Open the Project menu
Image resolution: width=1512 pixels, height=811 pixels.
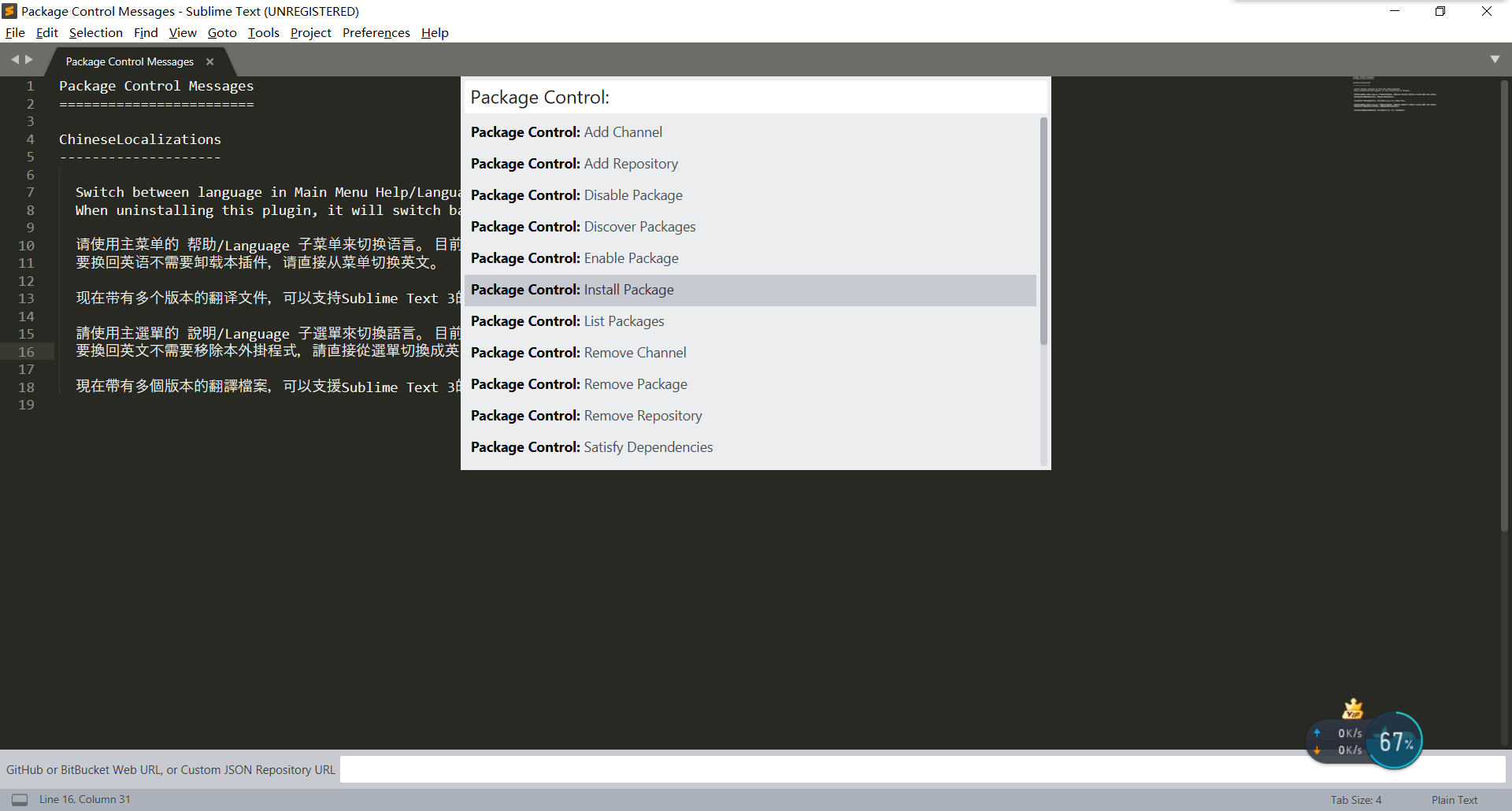[310, 32]
